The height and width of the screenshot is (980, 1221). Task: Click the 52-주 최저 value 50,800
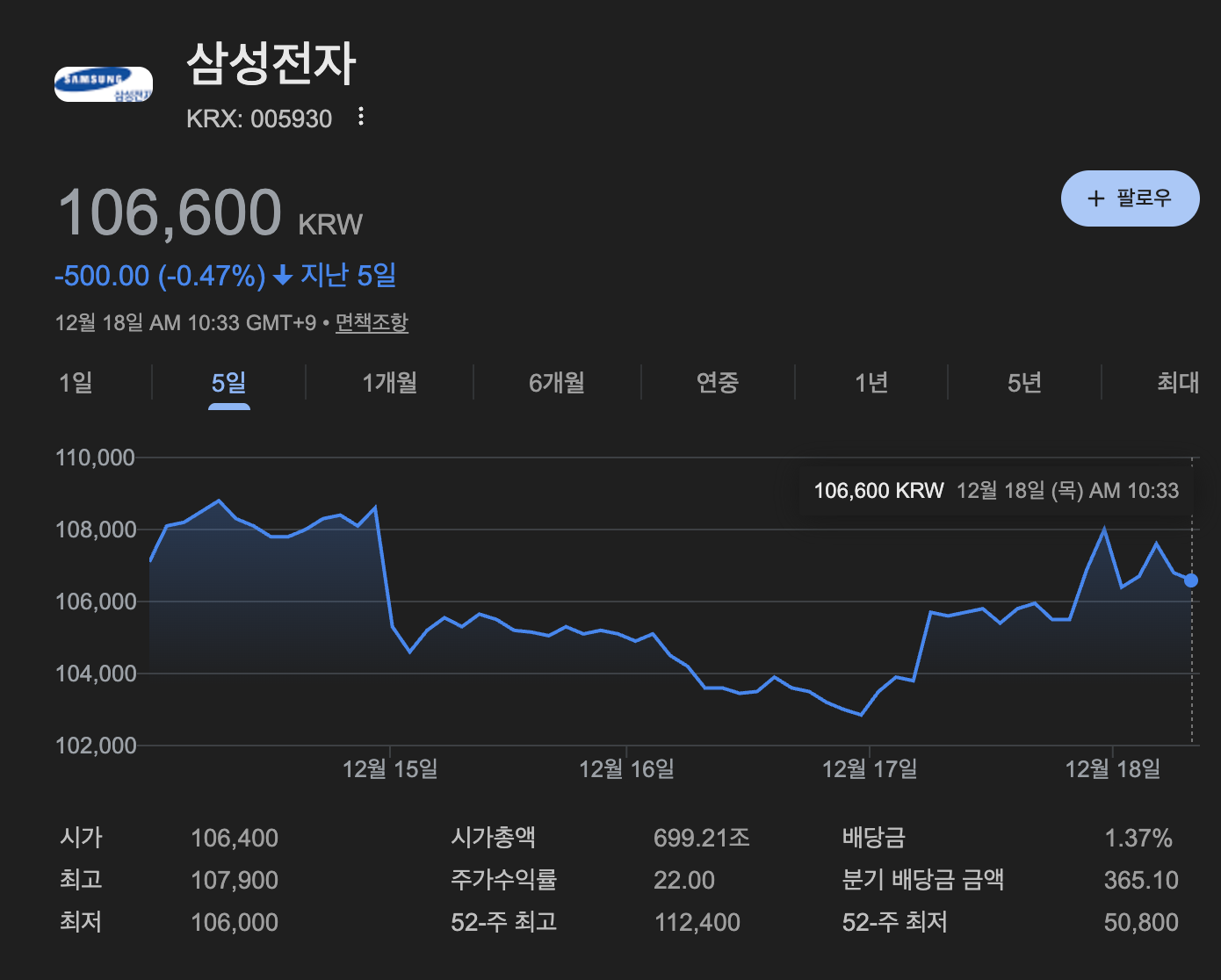click(x=1141, y=922)
